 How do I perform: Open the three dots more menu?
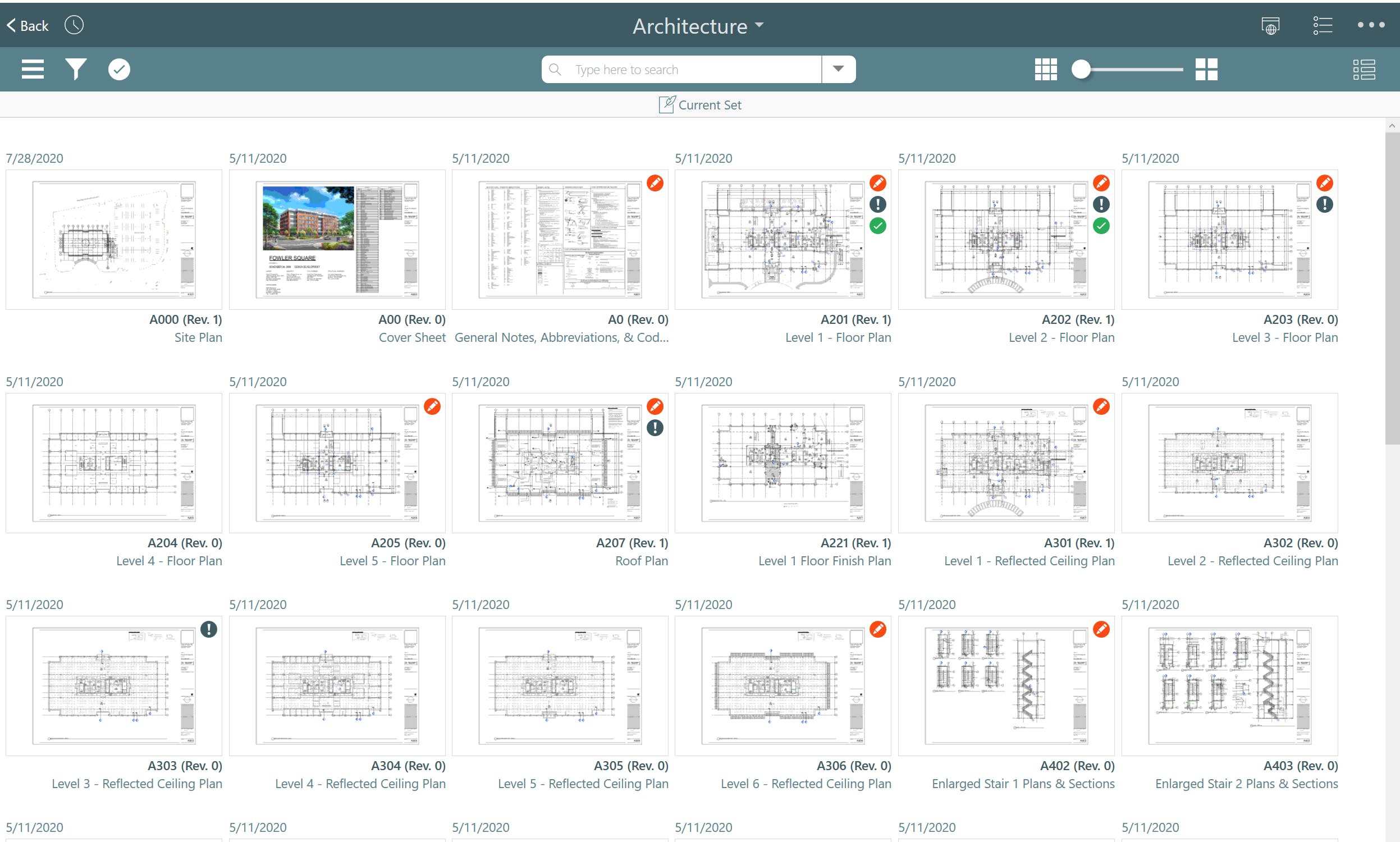[1371, 25]
